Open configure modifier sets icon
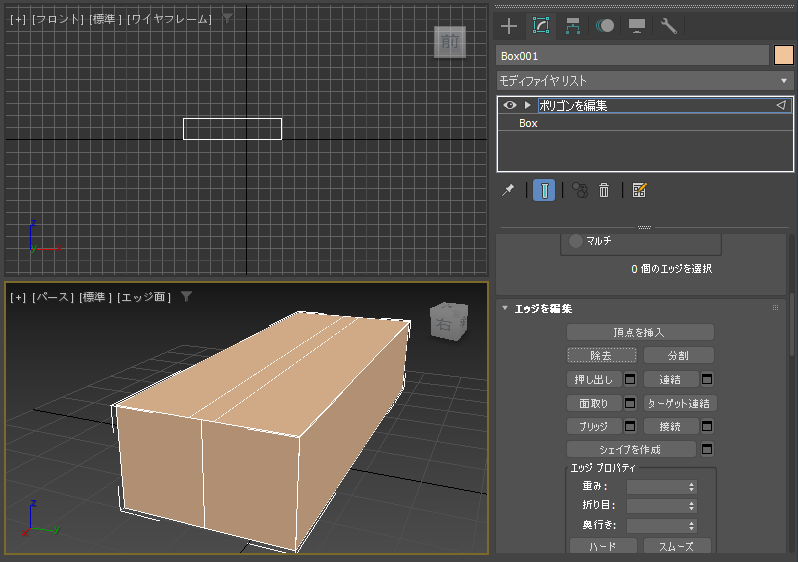The width and height of the screenshot is (798, 562). (639, 190)
